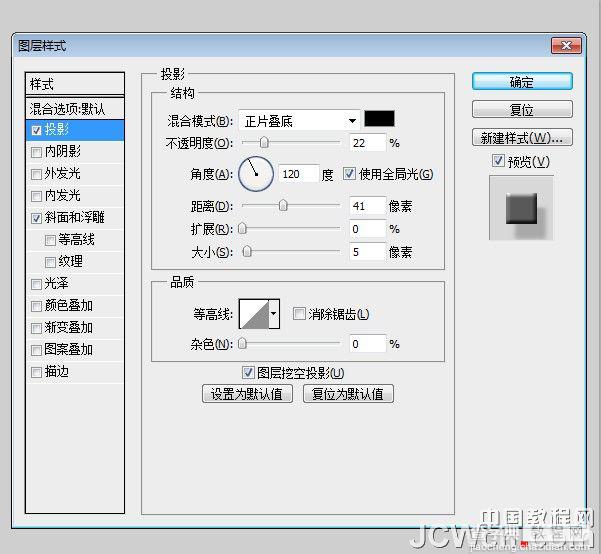The width and height of the screenshot is (601, 554).
Task: Open the 外发光 settings row label
Action: click(x=62, y=174)
